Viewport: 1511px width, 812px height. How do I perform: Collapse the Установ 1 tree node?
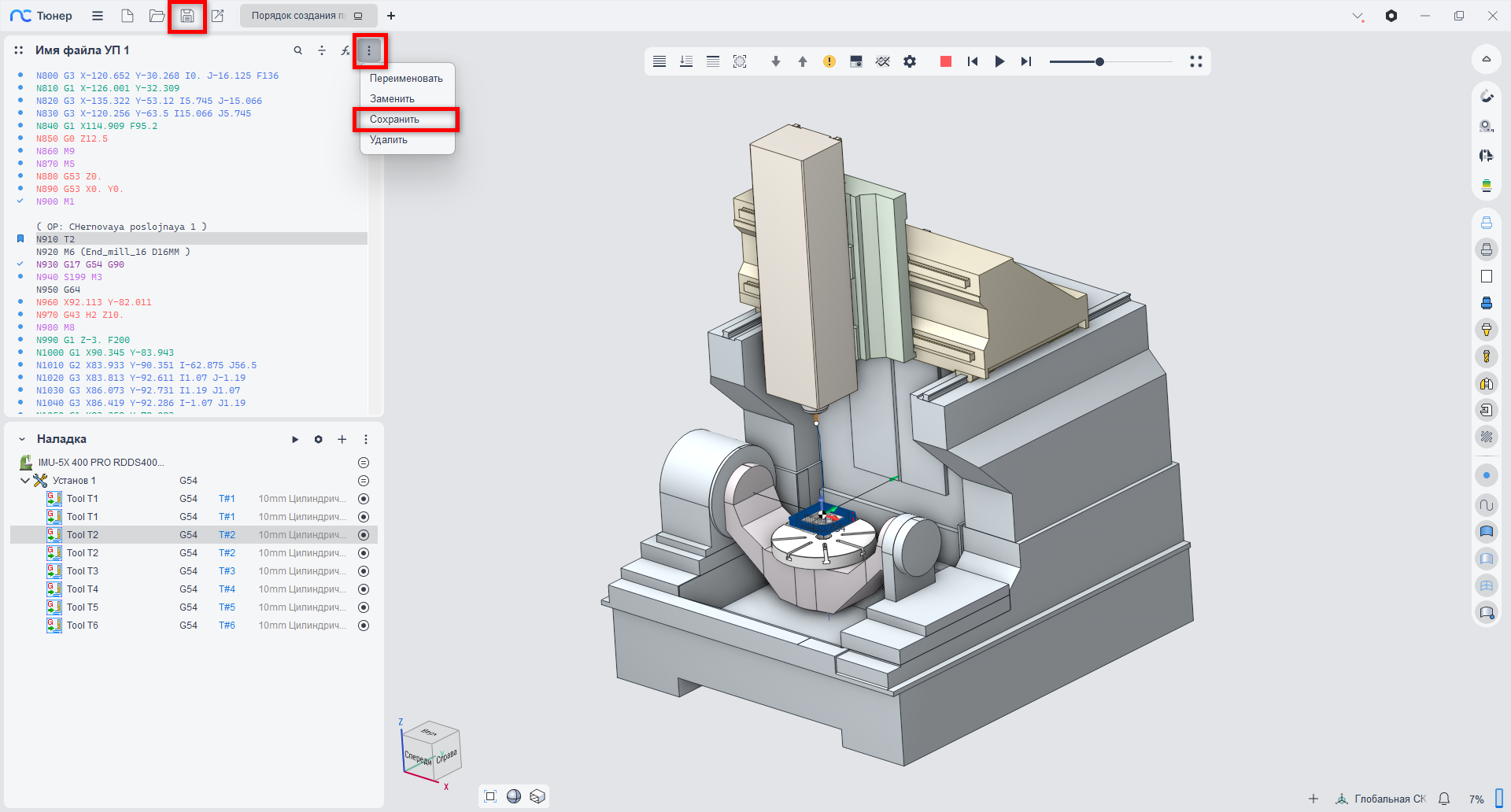25,481
